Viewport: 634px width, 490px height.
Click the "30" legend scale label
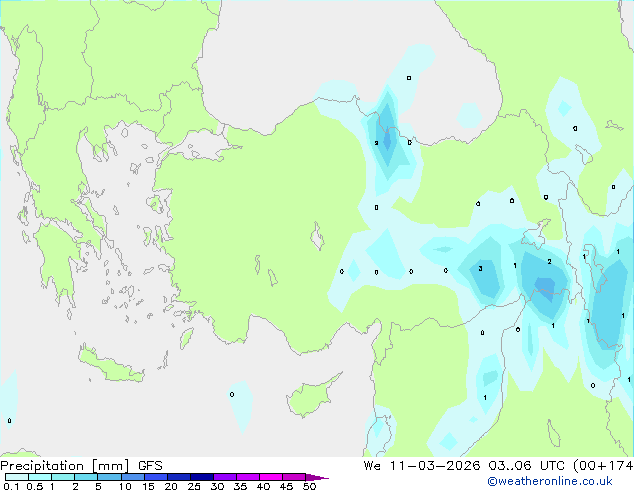(x=217, y=486)
